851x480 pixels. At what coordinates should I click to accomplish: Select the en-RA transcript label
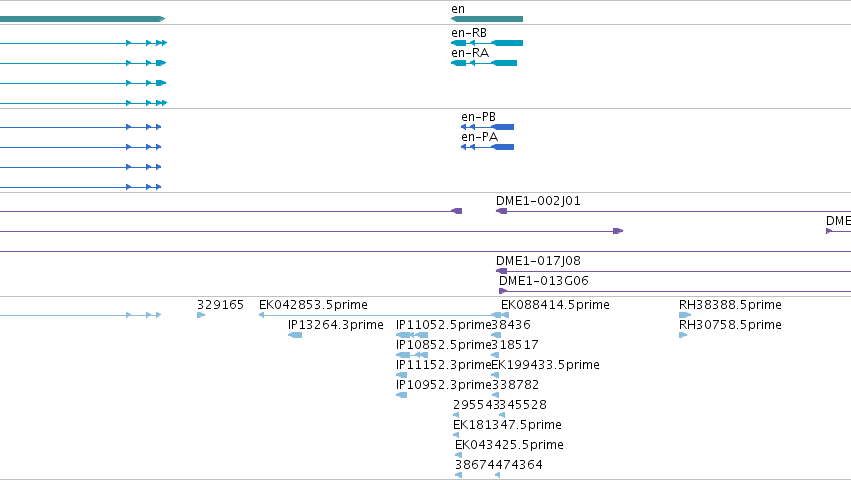[470, 53]
